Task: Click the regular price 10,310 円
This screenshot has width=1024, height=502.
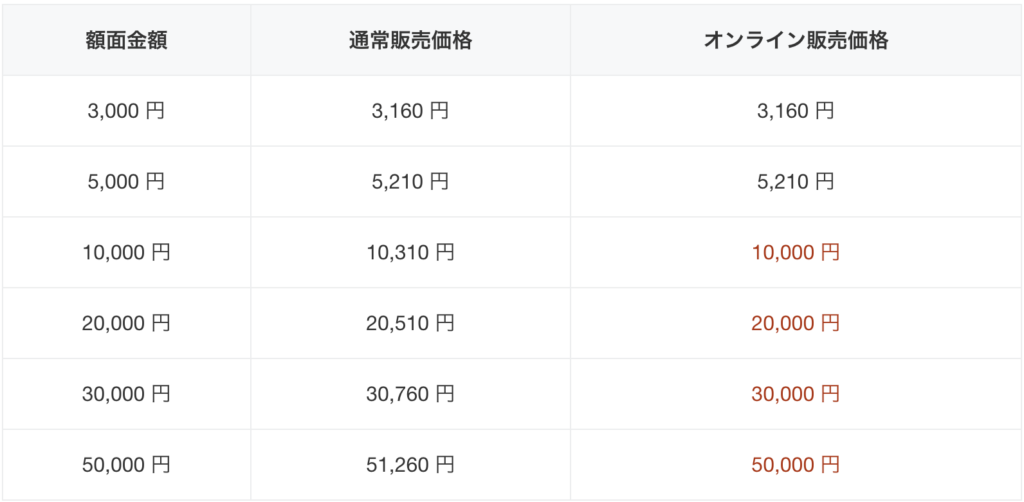Action: pyautogui.click(x=410, y=253)
